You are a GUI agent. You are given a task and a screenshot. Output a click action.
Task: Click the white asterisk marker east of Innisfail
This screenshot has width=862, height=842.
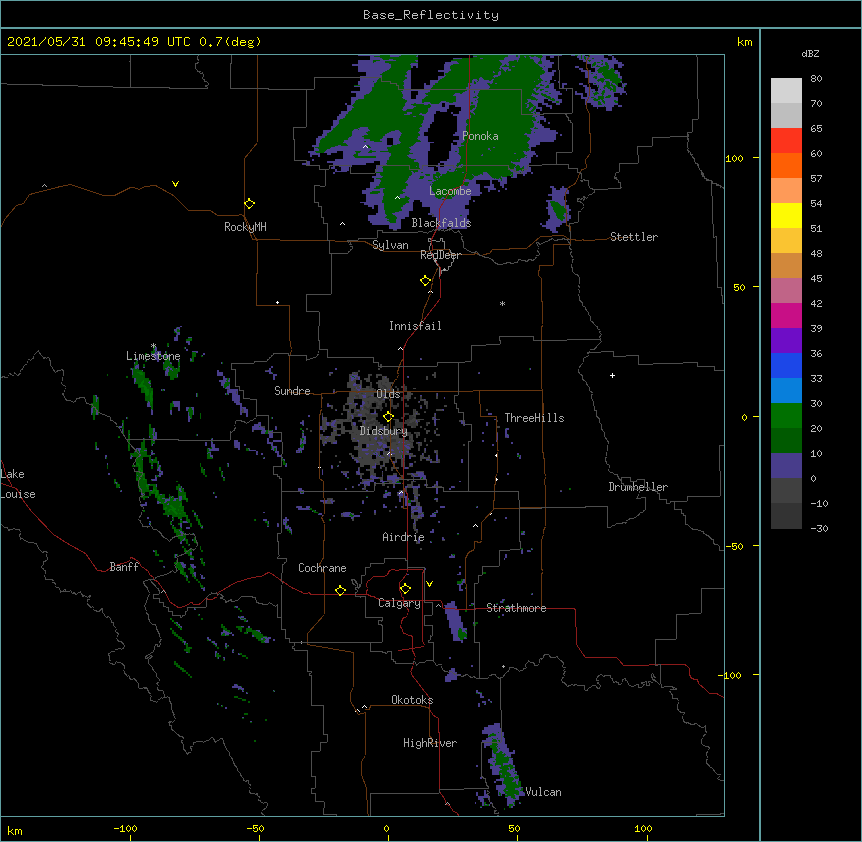[x=502, y=303]
